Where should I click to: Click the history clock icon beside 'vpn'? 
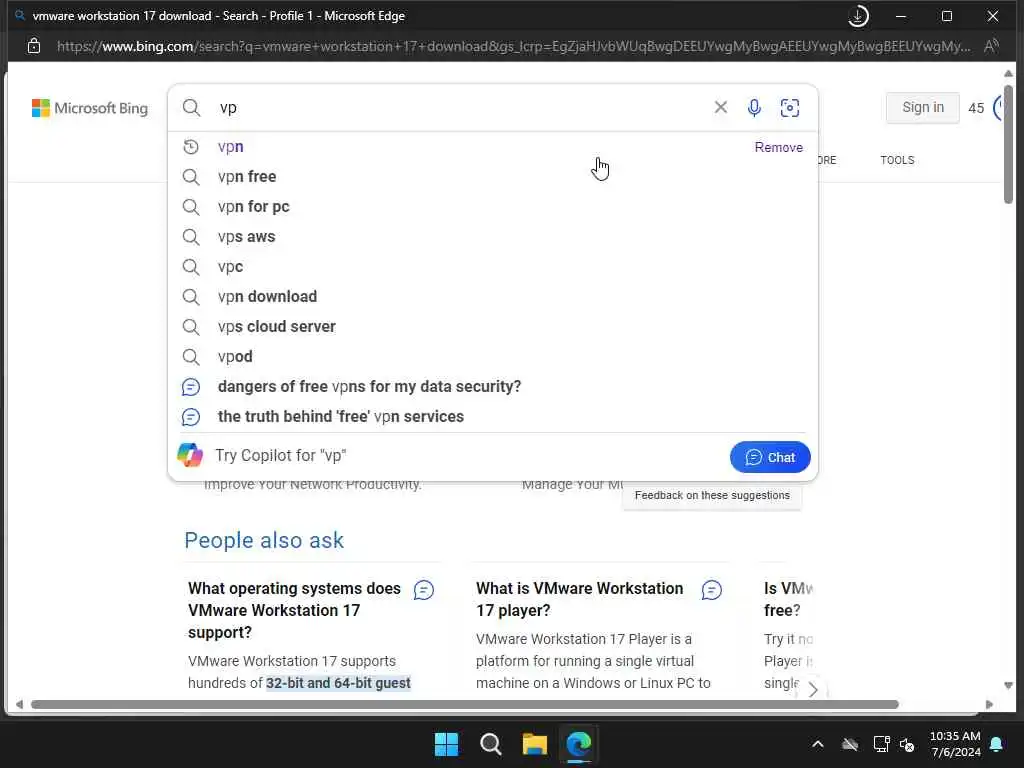pyautogui.click(x=191, y=147)
